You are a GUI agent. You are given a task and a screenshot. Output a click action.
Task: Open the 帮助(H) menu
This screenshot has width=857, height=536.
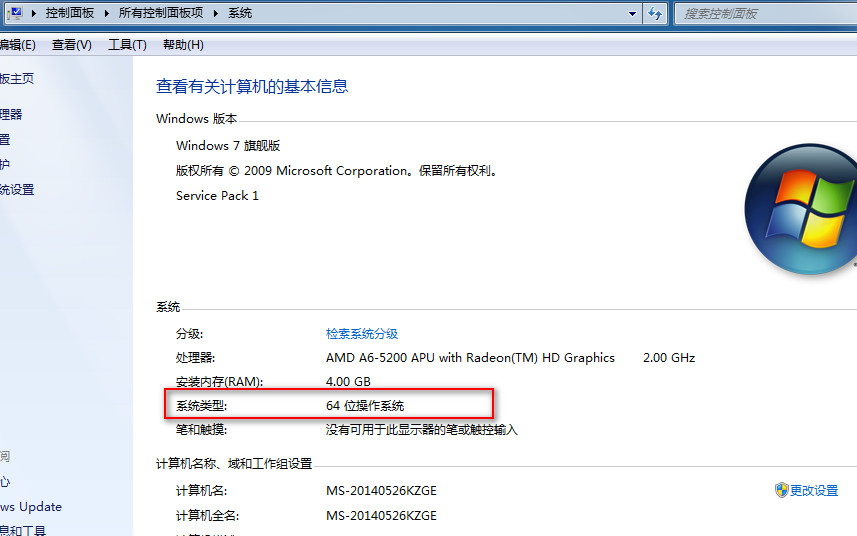(183, 45)
